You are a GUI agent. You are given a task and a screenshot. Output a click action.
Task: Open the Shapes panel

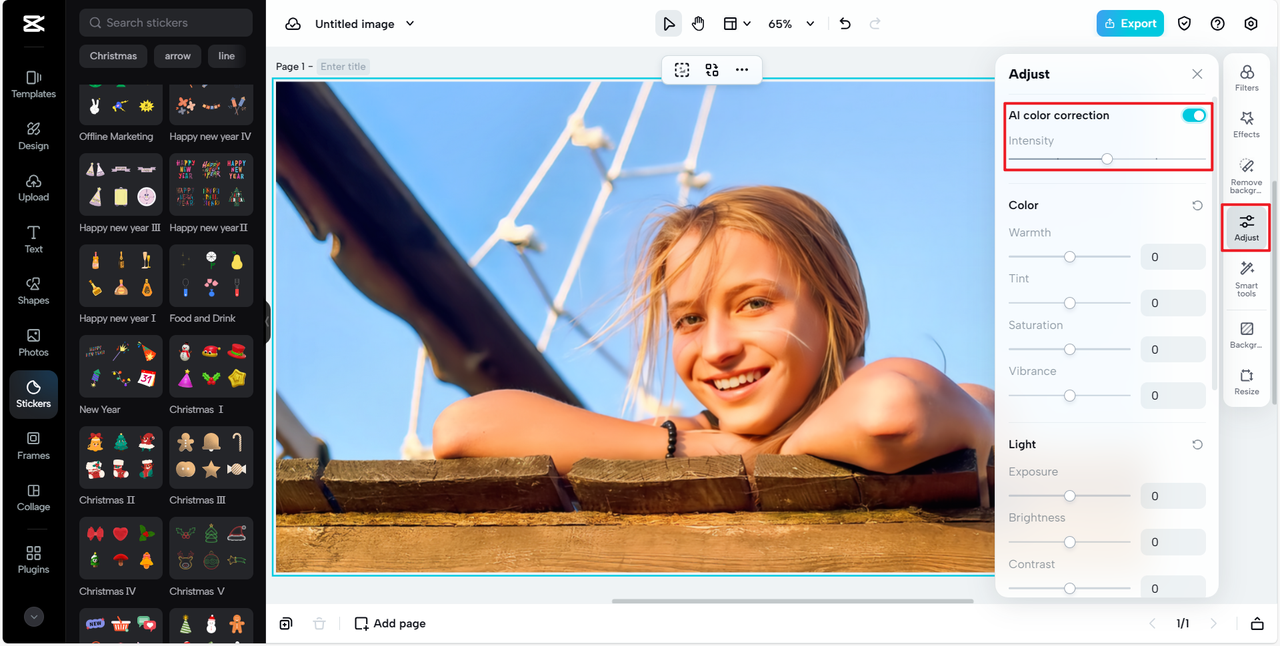click(x=33, y=291)
